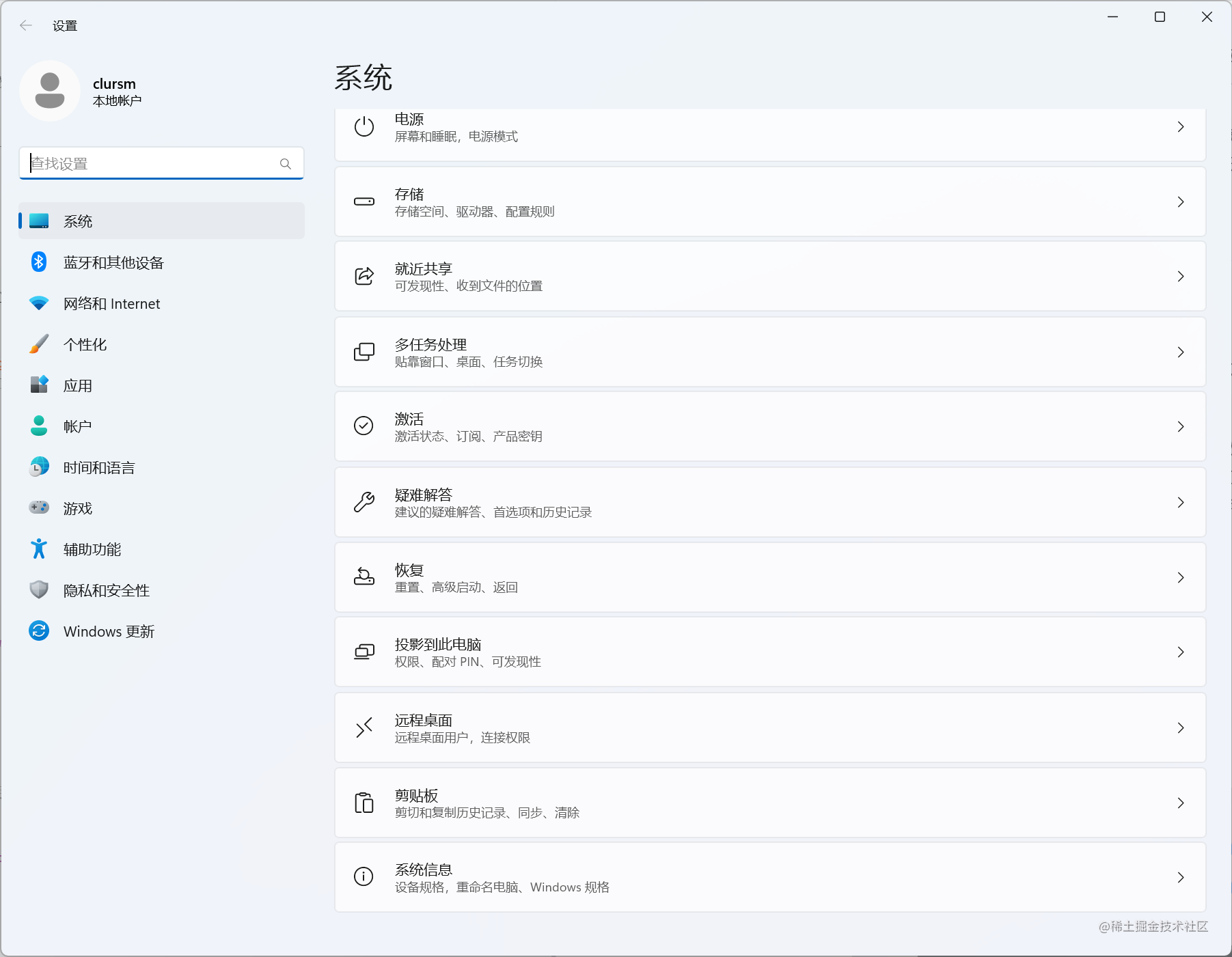Click 激活状态、订阅、产品密钥 description
The width and height of the screenshot is (1232, 957).
point(469,436)
